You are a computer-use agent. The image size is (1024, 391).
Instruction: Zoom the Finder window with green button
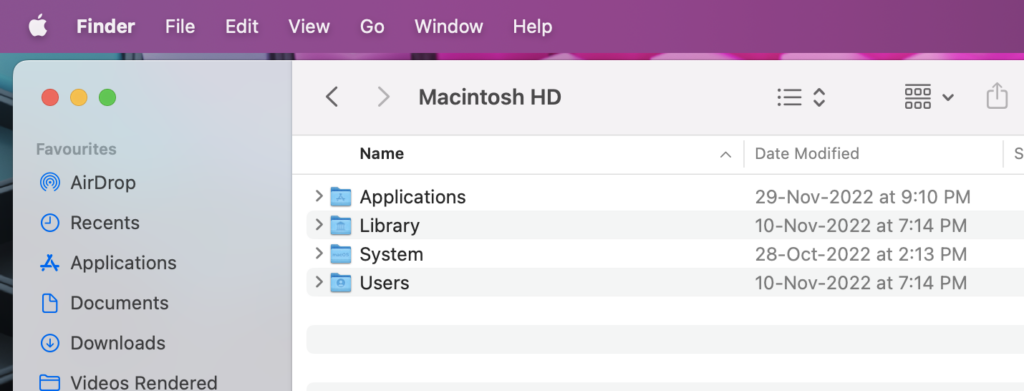pos(108,98)
